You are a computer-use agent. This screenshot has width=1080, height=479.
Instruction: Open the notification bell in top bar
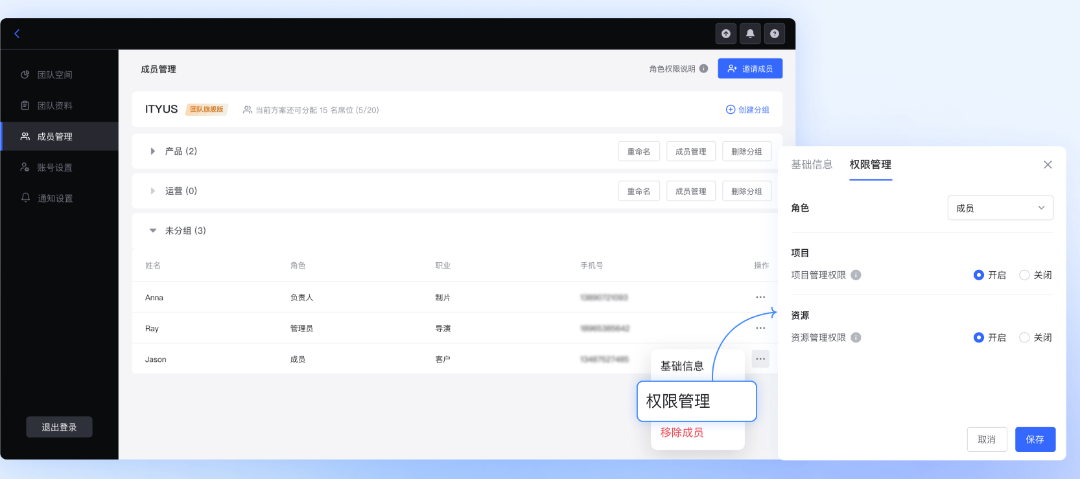pos(750,33)
